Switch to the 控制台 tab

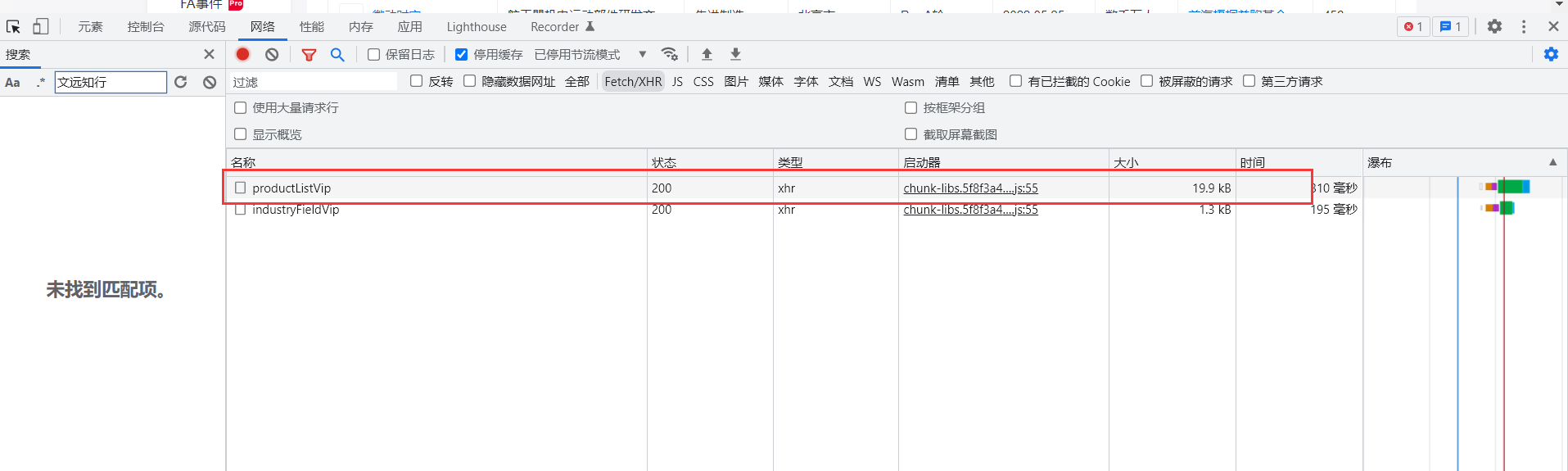(146, 27)
